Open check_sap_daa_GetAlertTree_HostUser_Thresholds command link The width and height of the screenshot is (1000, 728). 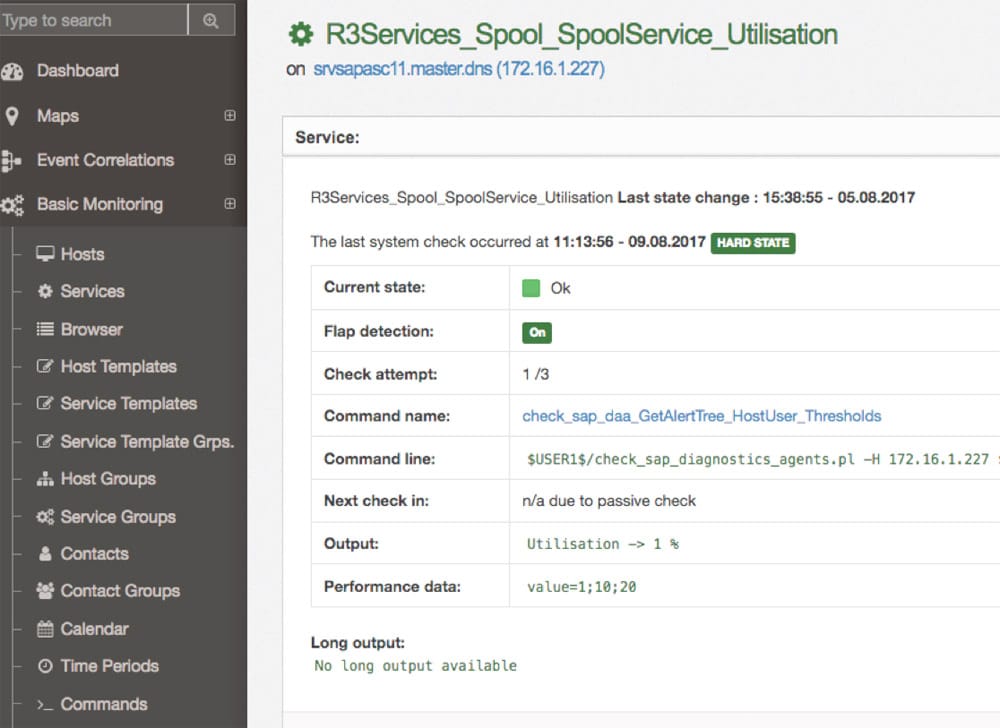[702, 416]
